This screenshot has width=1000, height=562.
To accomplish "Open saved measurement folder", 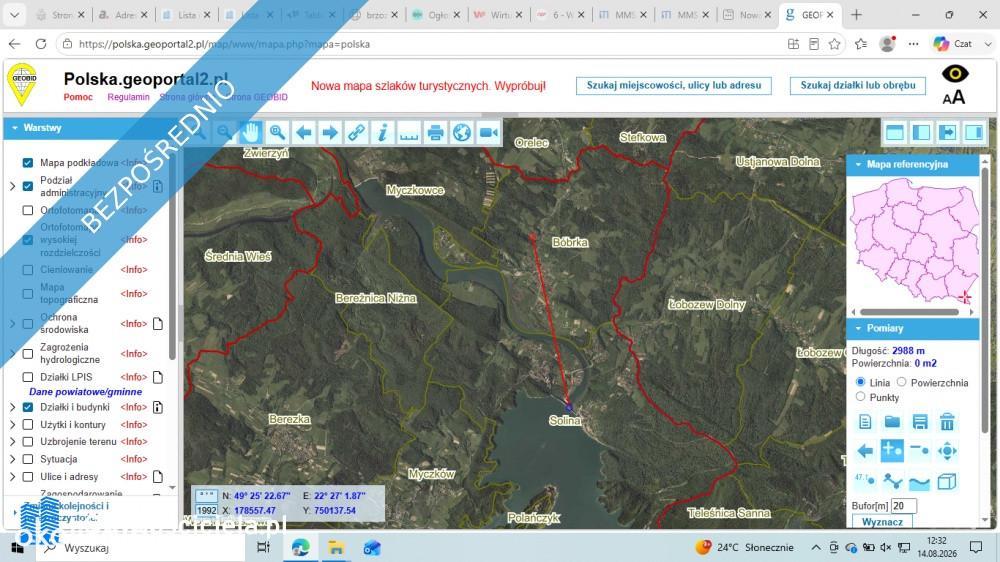I will click(x=892, y=422).
